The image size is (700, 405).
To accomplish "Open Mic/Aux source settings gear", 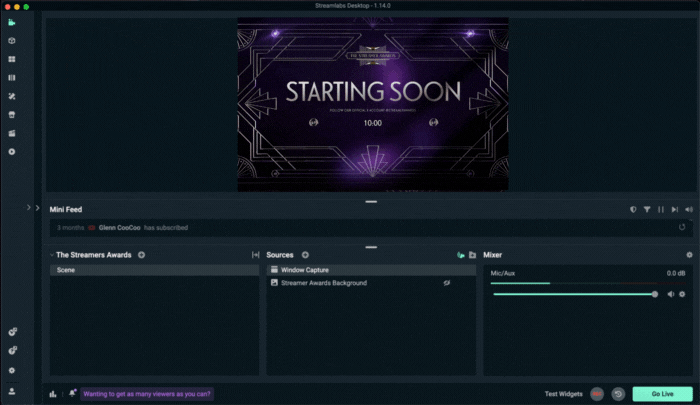I will coord(682,294).
